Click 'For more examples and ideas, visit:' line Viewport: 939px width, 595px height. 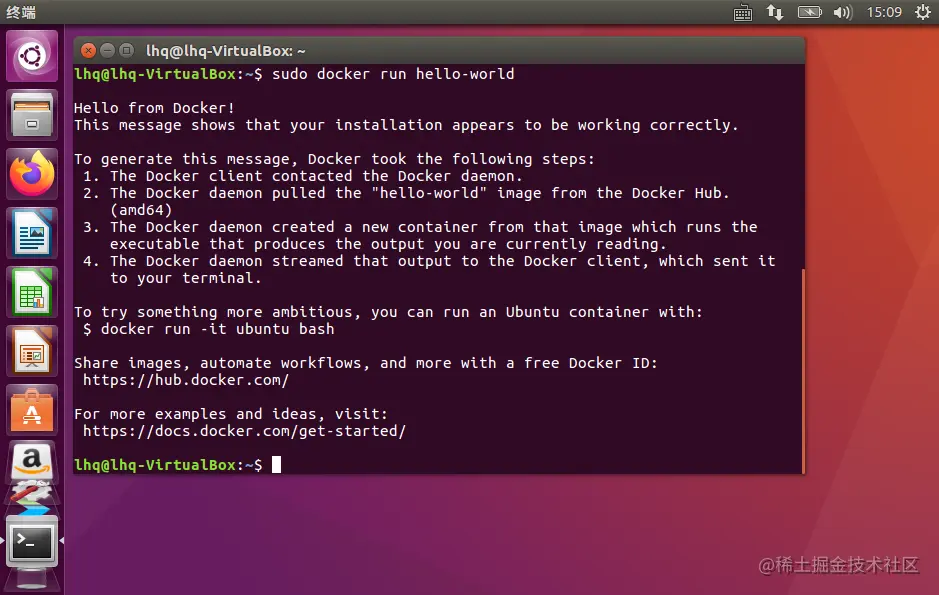(x=231, y=414)
